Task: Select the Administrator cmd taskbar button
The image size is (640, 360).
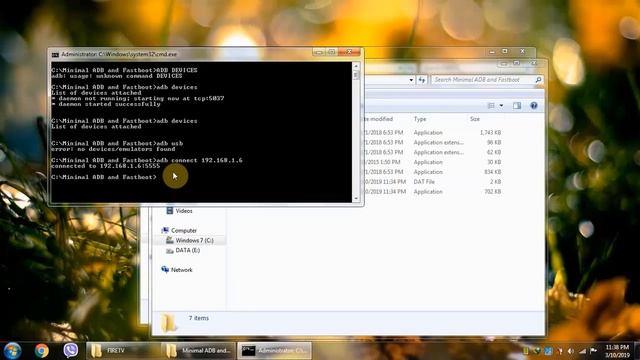Action: pyautogui.click(x=274, y=351)
